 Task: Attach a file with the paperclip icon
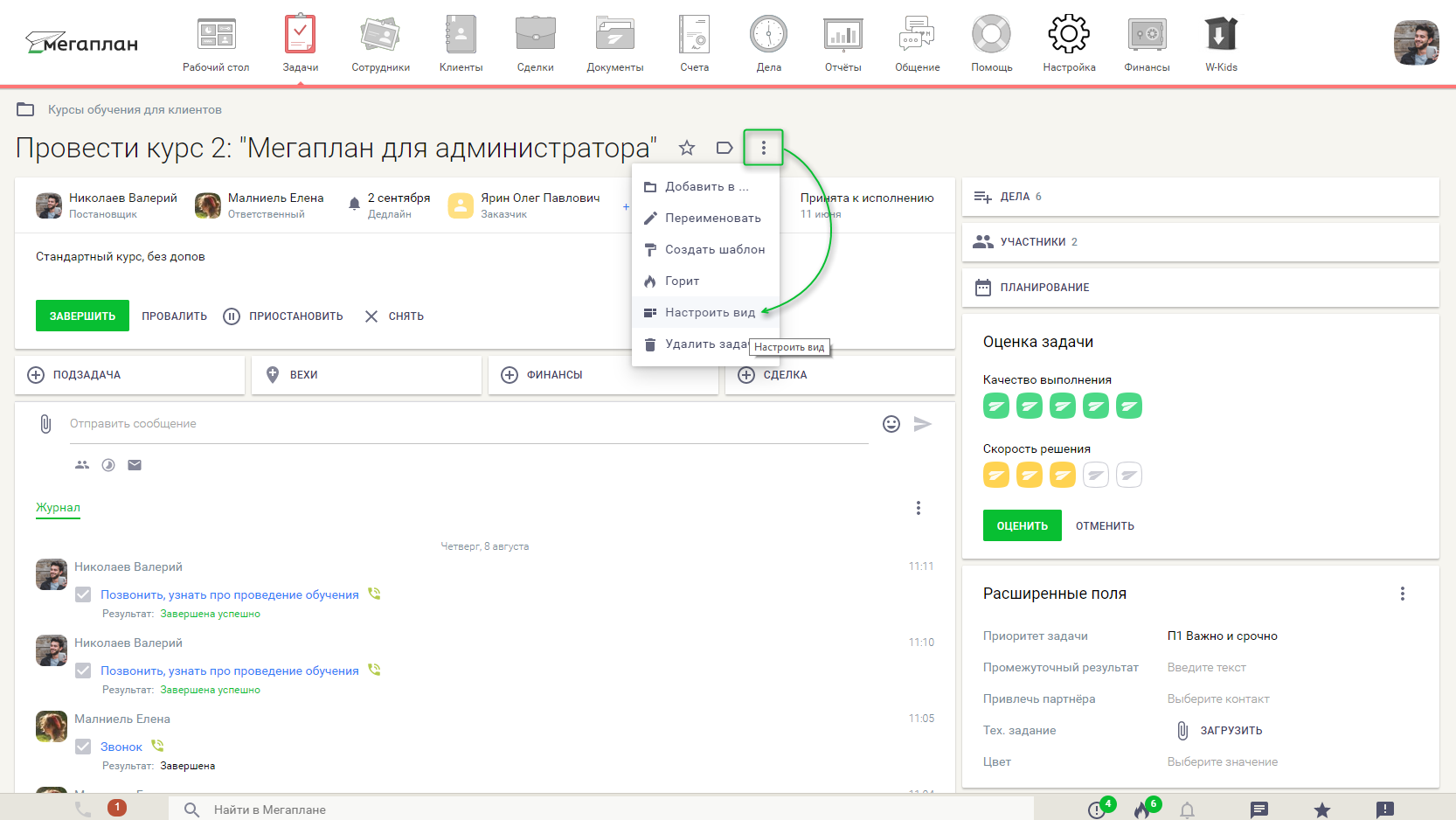[x=45, y=424]
